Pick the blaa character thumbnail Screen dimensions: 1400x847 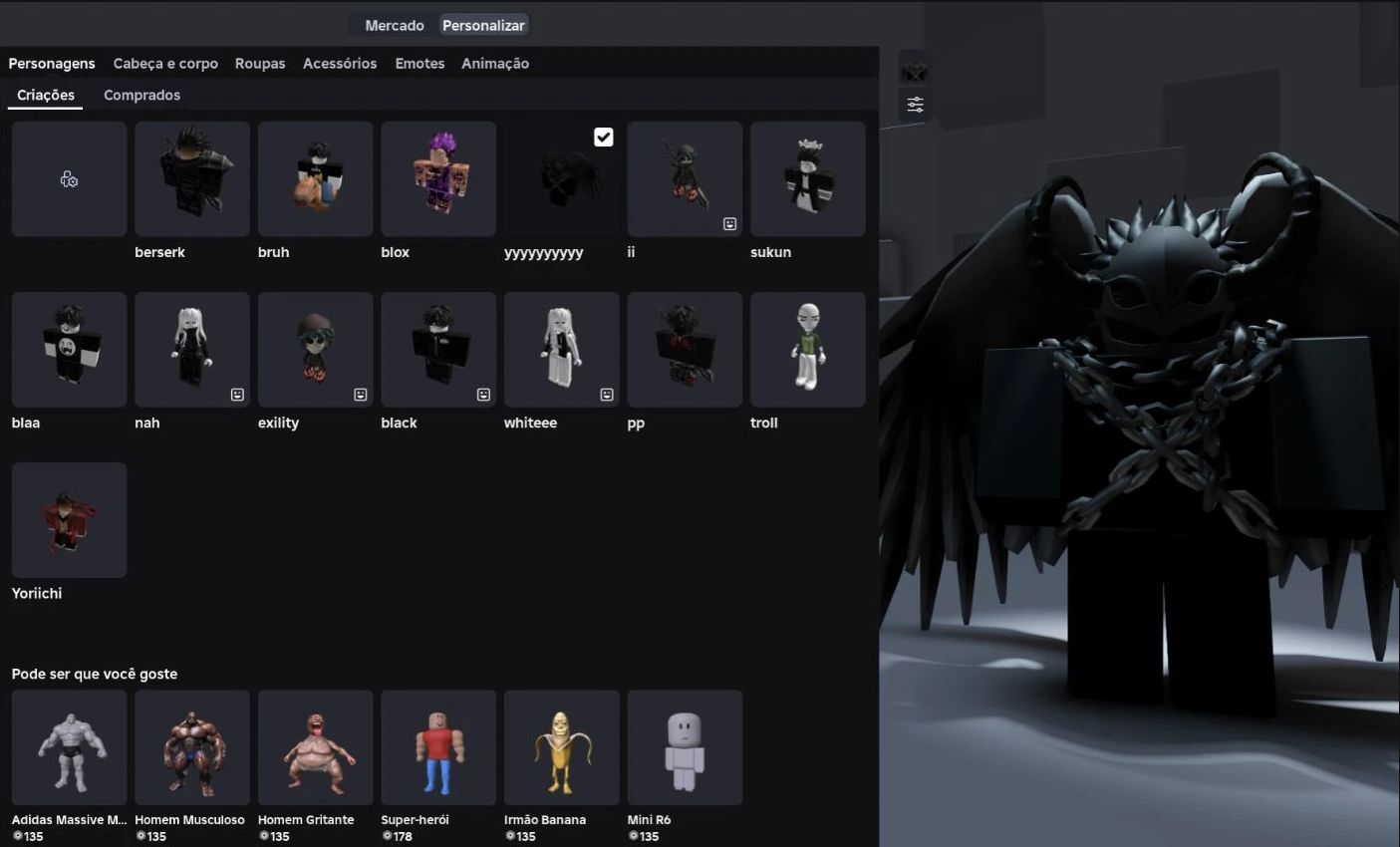[69, 350]
